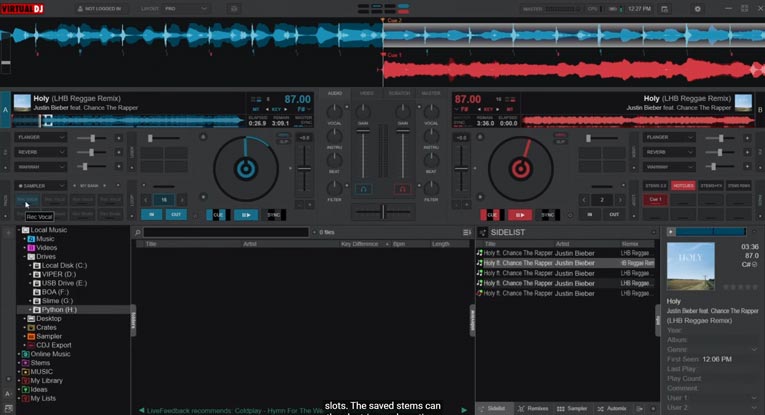Select Music folder in browser tree
The image size is (765, 415).
45,238
